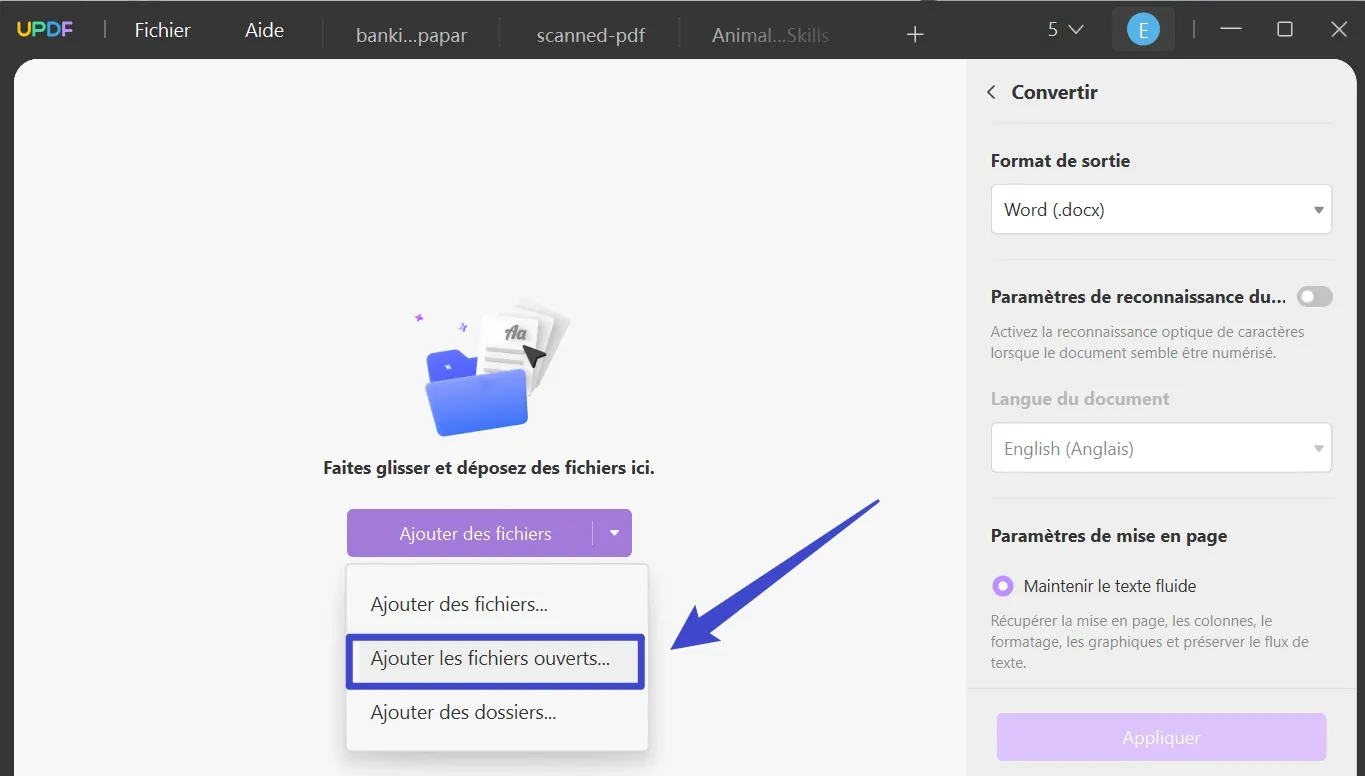Switch to the scanned-pdf tab

pos(590,34)
